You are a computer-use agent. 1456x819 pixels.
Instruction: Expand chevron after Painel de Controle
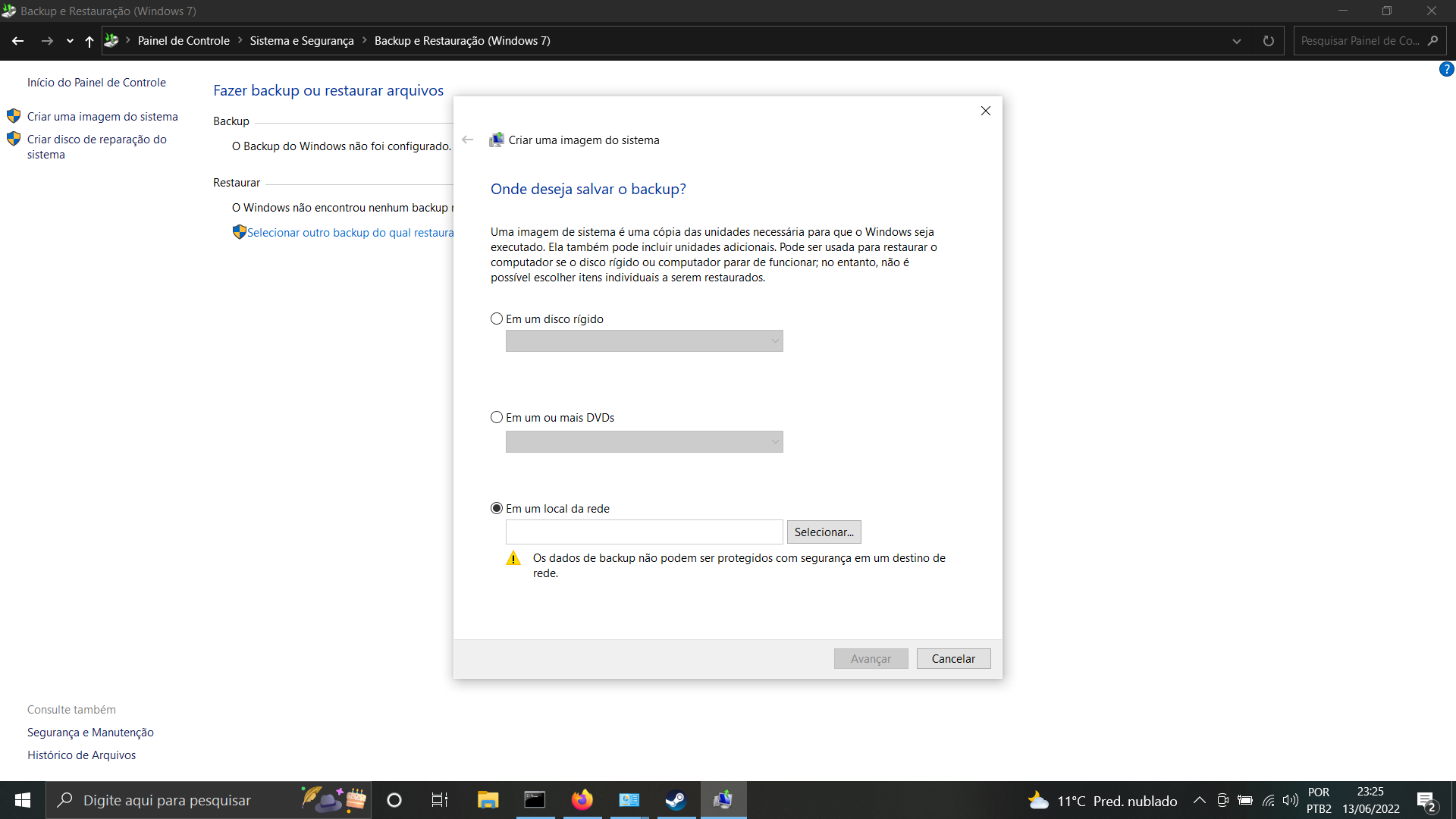coord(240,40)
